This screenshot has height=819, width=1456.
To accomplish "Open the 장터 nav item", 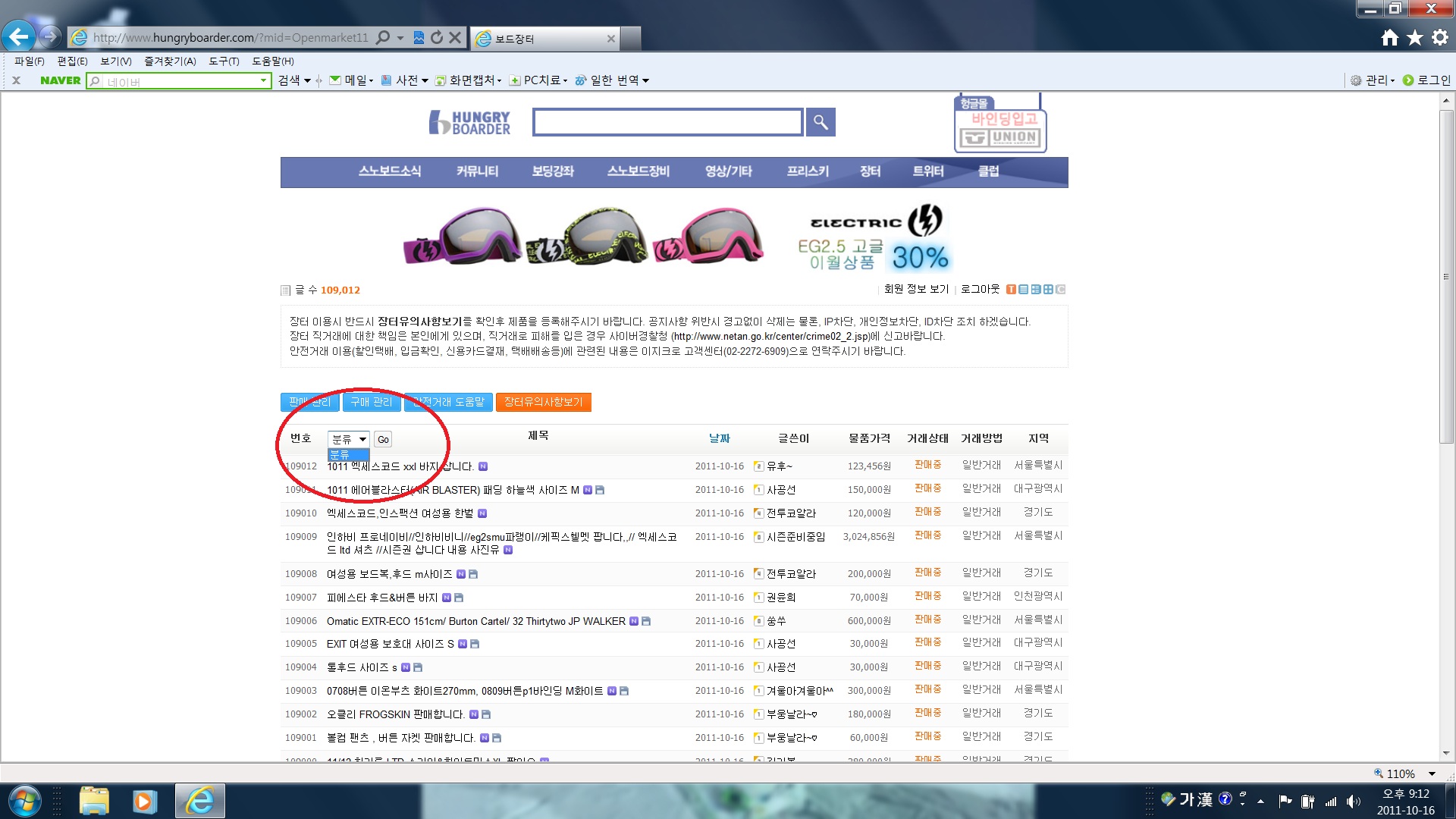I will pos(870,171).
